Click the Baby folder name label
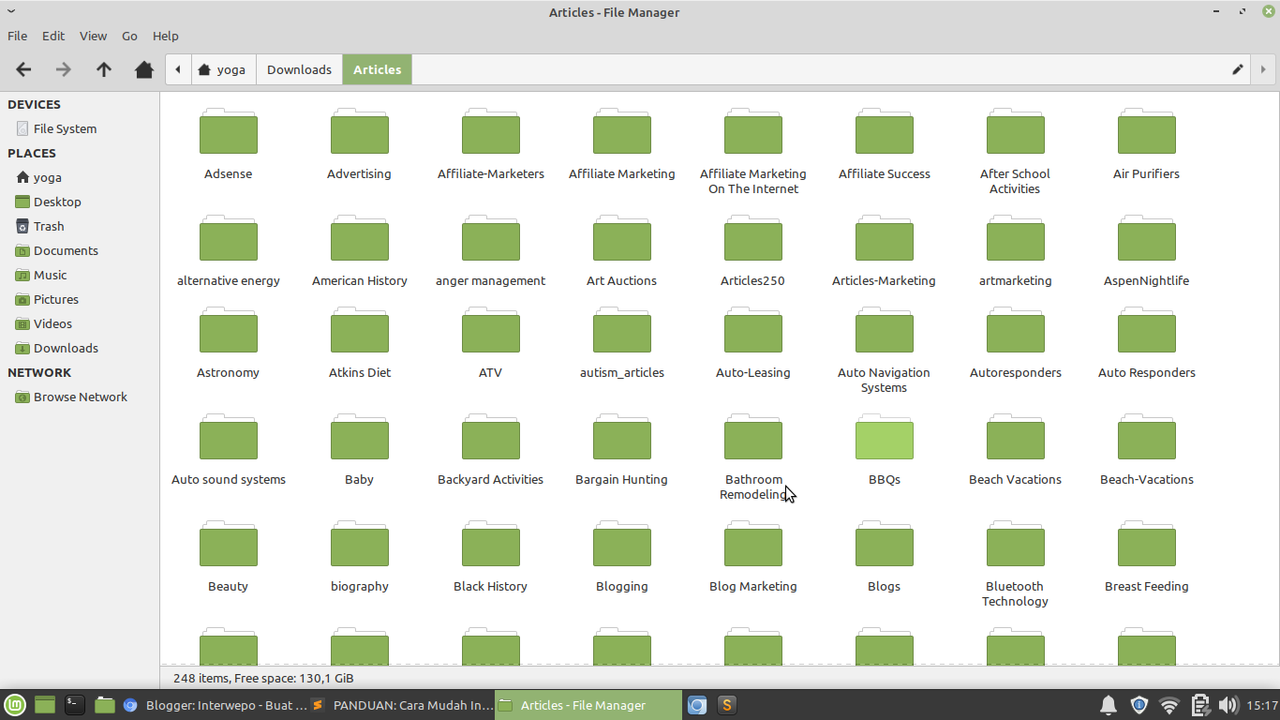 [x=359, y=479]
